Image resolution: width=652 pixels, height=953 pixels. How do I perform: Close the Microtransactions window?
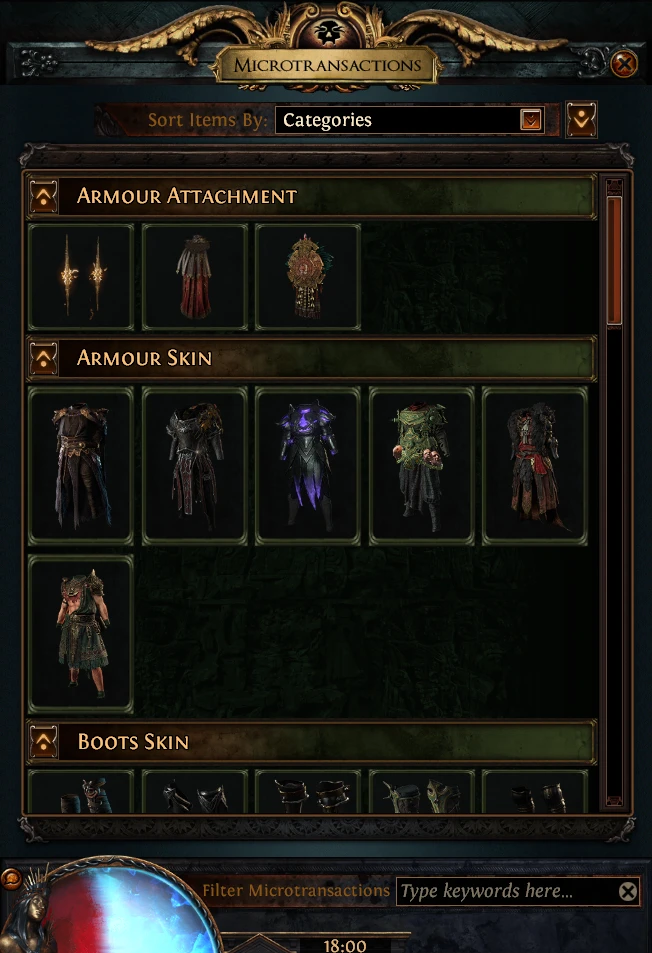tap(624, 63)
